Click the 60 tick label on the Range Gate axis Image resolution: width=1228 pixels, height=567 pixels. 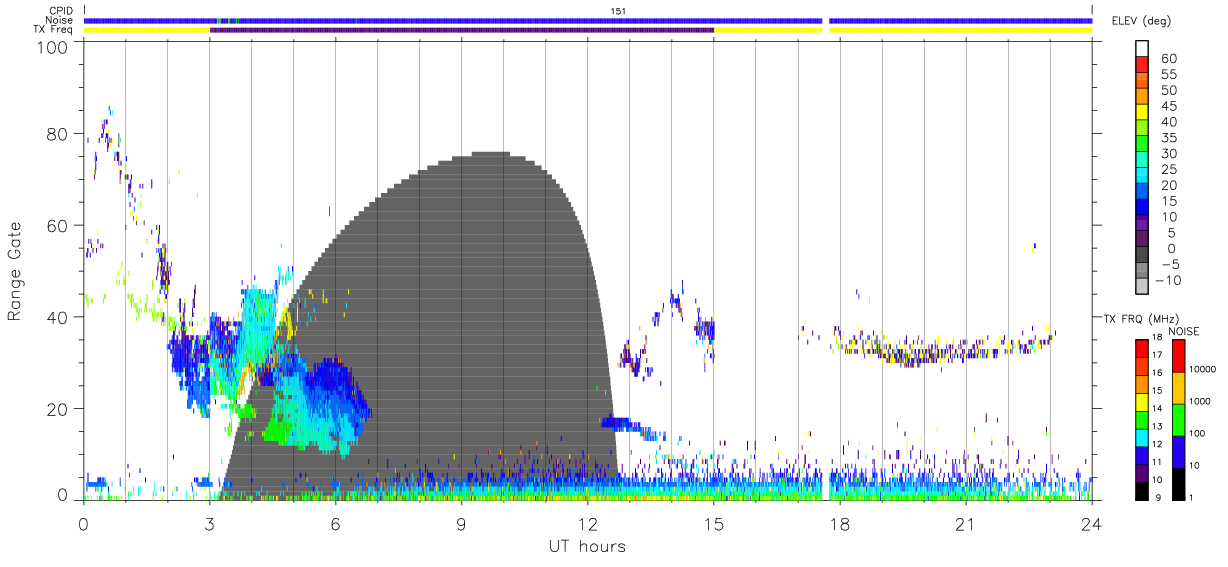pyautogui.click(x=58, y=226)
